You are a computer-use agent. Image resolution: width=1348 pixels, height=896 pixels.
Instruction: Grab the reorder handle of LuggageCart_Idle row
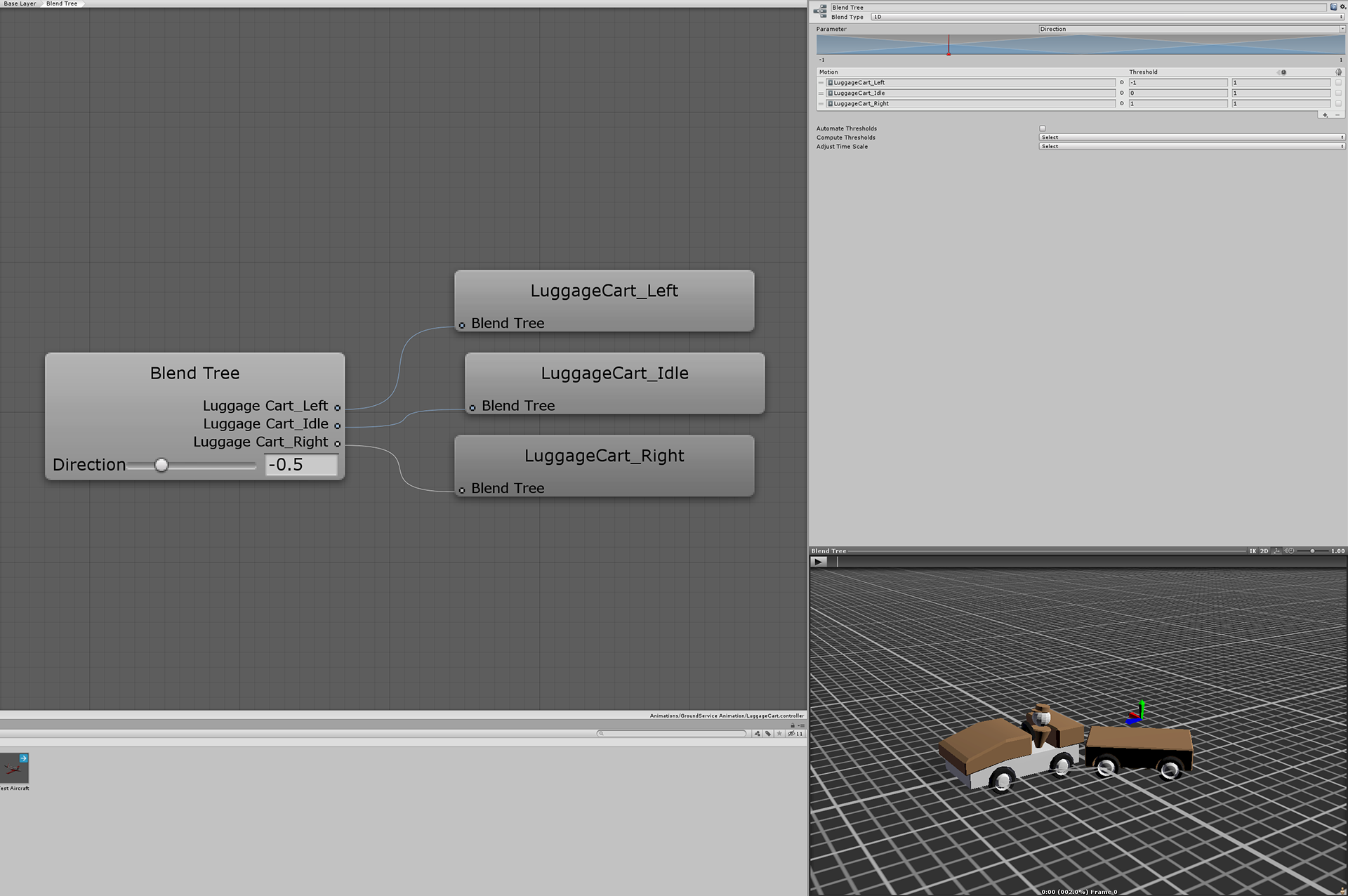821,93
